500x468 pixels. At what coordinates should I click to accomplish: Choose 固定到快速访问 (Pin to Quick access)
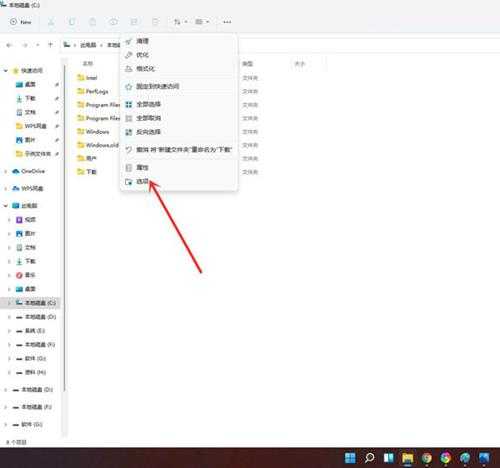pos(179,87)
